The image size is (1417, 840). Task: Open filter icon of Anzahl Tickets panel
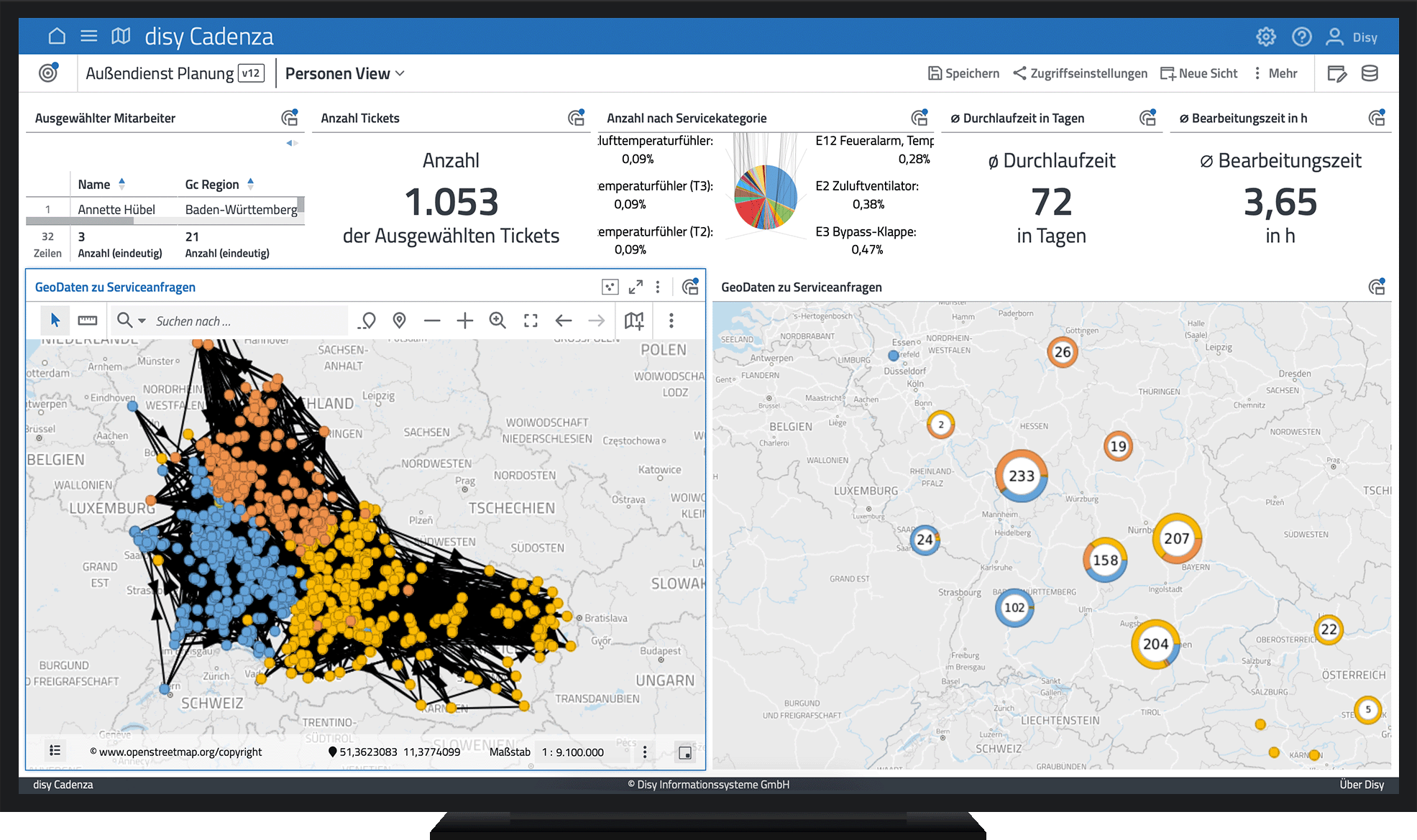[x=577, y=118]
